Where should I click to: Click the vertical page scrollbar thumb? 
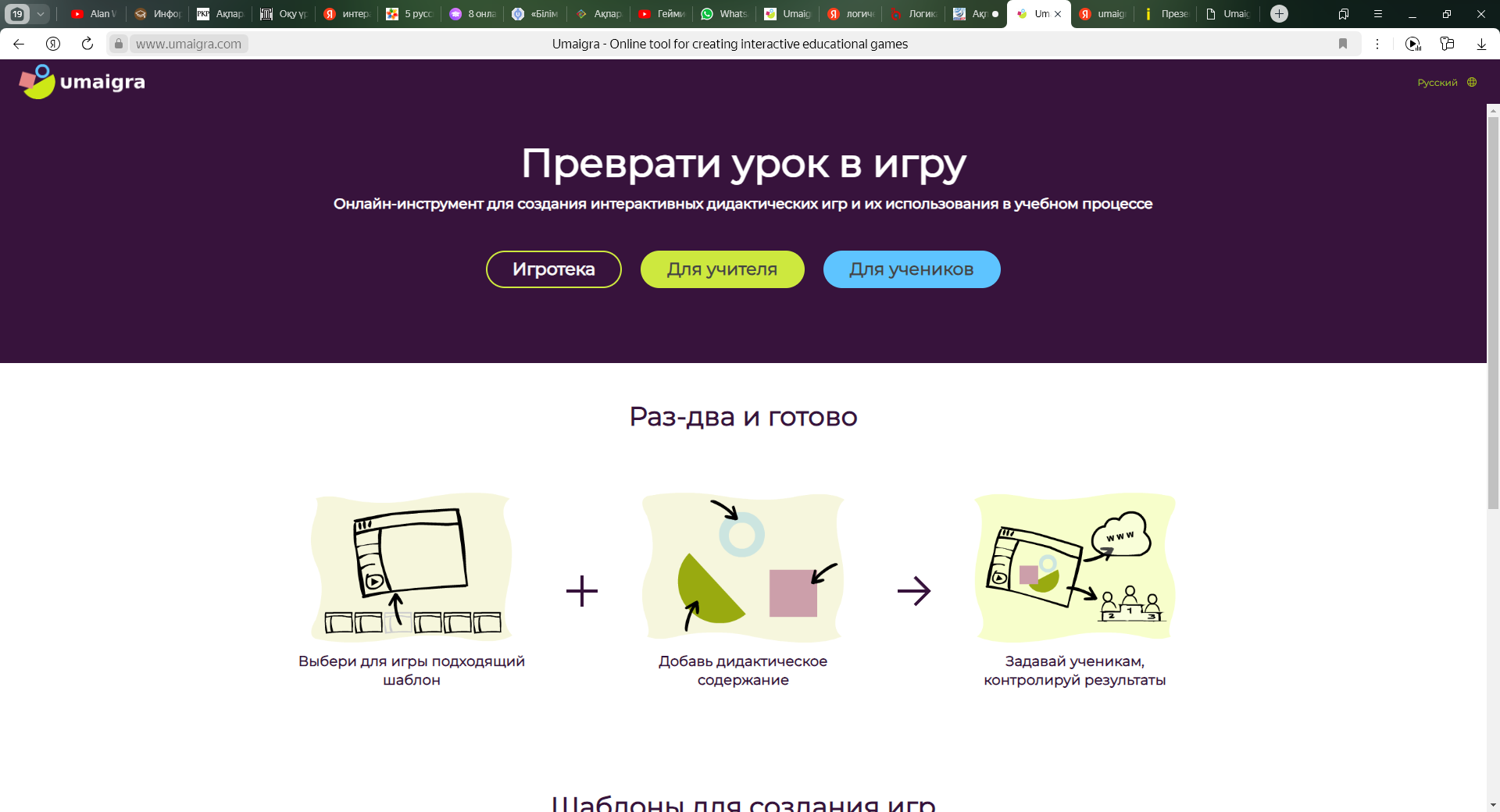click(1493, 312)
